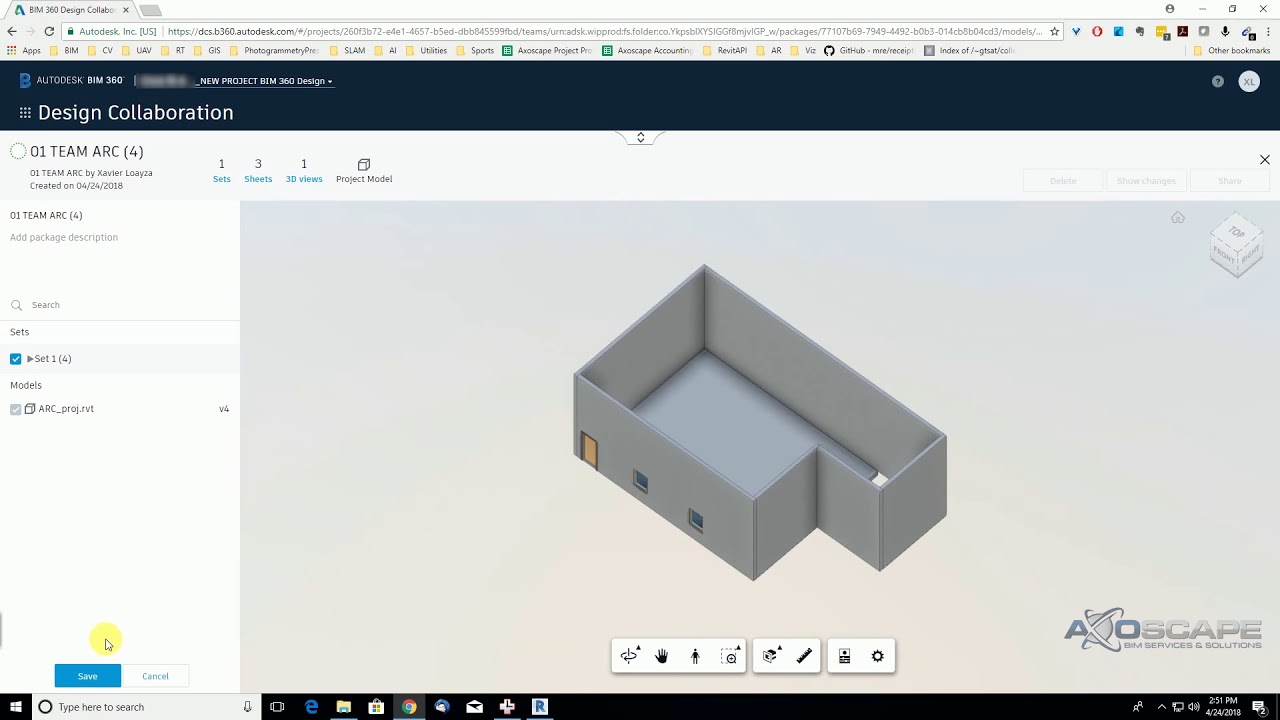Screen dimensions: 1280x720
Task: Open new browser tab
Action: pos(149,10)
